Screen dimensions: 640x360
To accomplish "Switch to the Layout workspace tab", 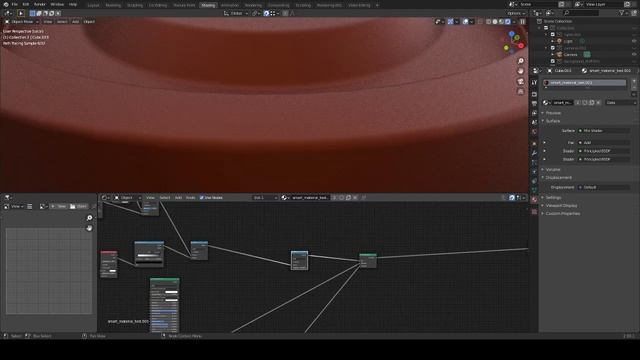I will coord(93,5).
